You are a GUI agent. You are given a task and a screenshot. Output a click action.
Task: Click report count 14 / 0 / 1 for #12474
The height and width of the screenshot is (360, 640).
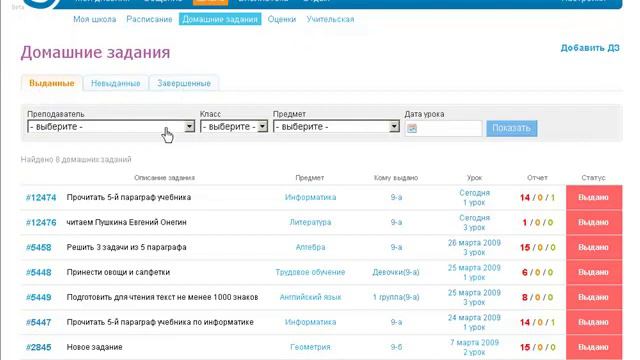click(537, 198)
